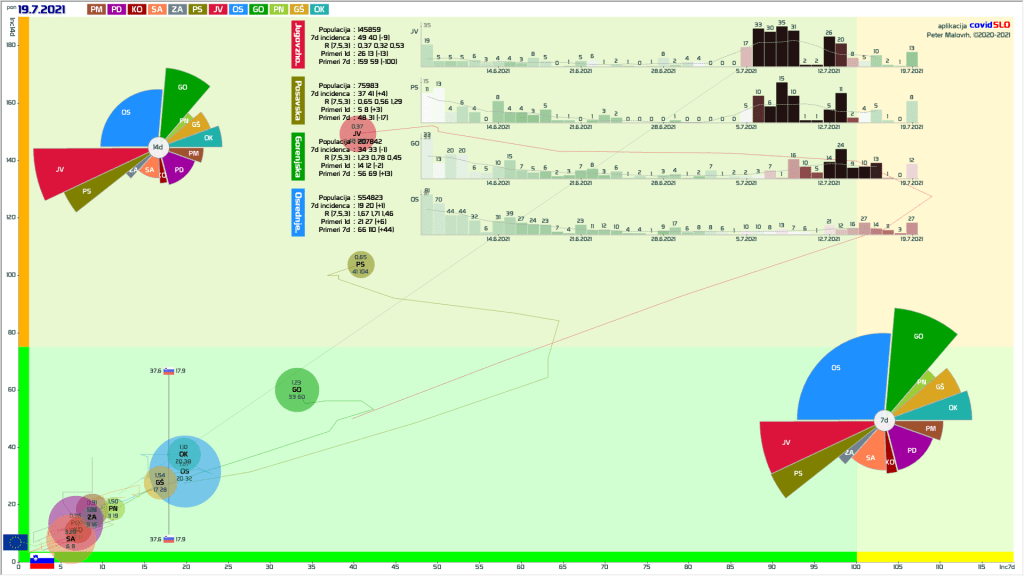Expand the Posavska olive region label

(297, 101)
